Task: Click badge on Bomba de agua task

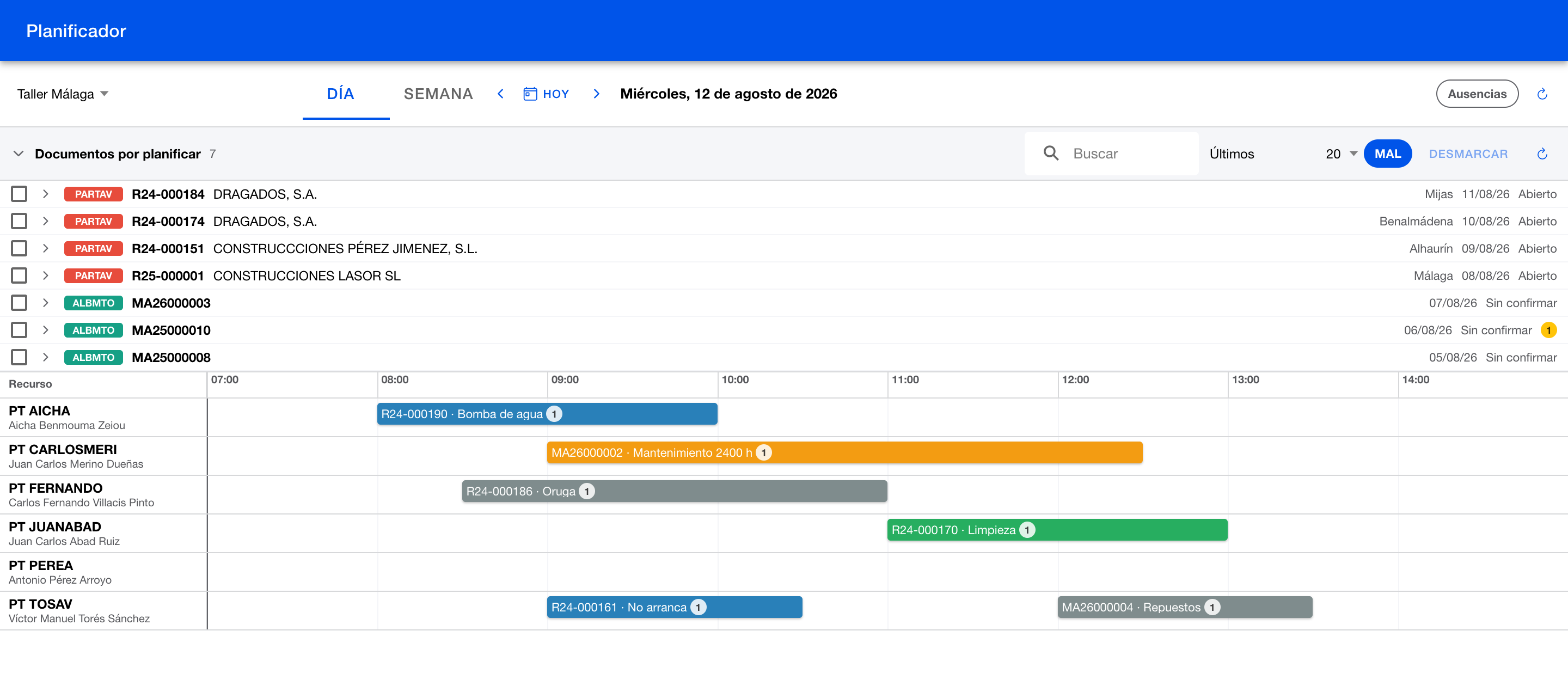Action: click(x=554, y=414)
